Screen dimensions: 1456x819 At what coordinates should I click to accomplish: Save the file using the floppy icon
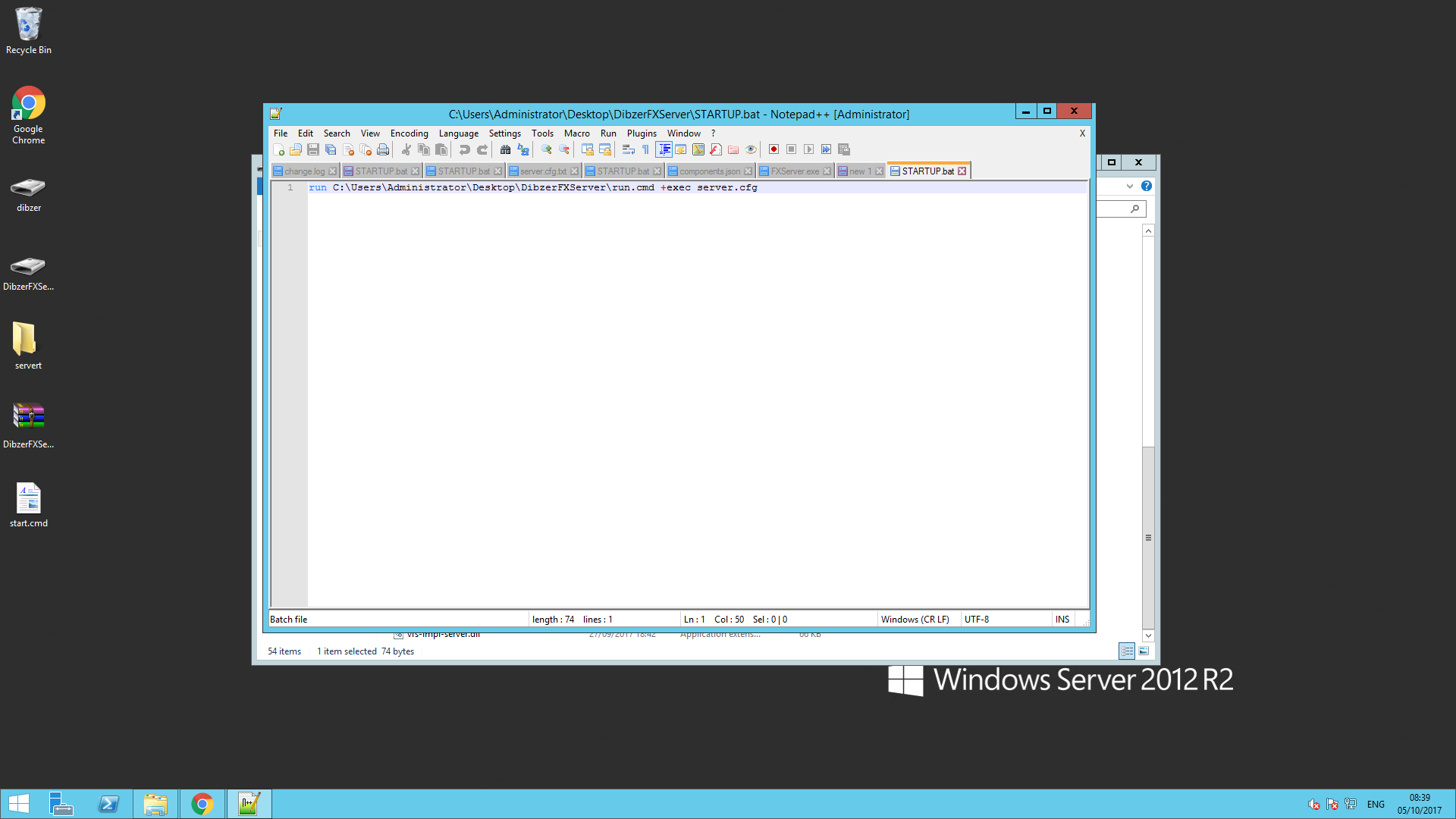[x=313, y=149]
